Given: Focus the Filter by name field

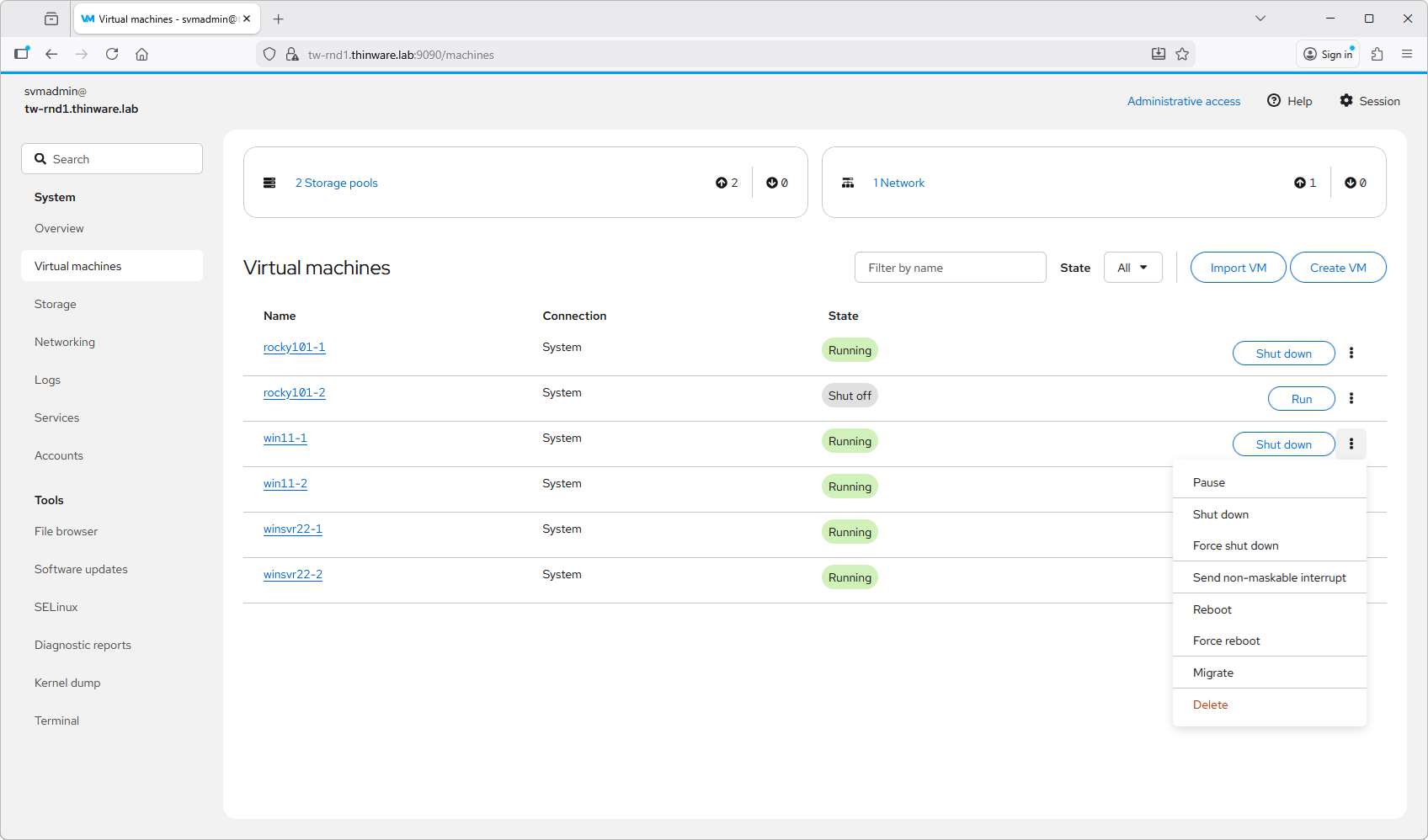Looking at the screenshot, I should click(x=950, y=268).
